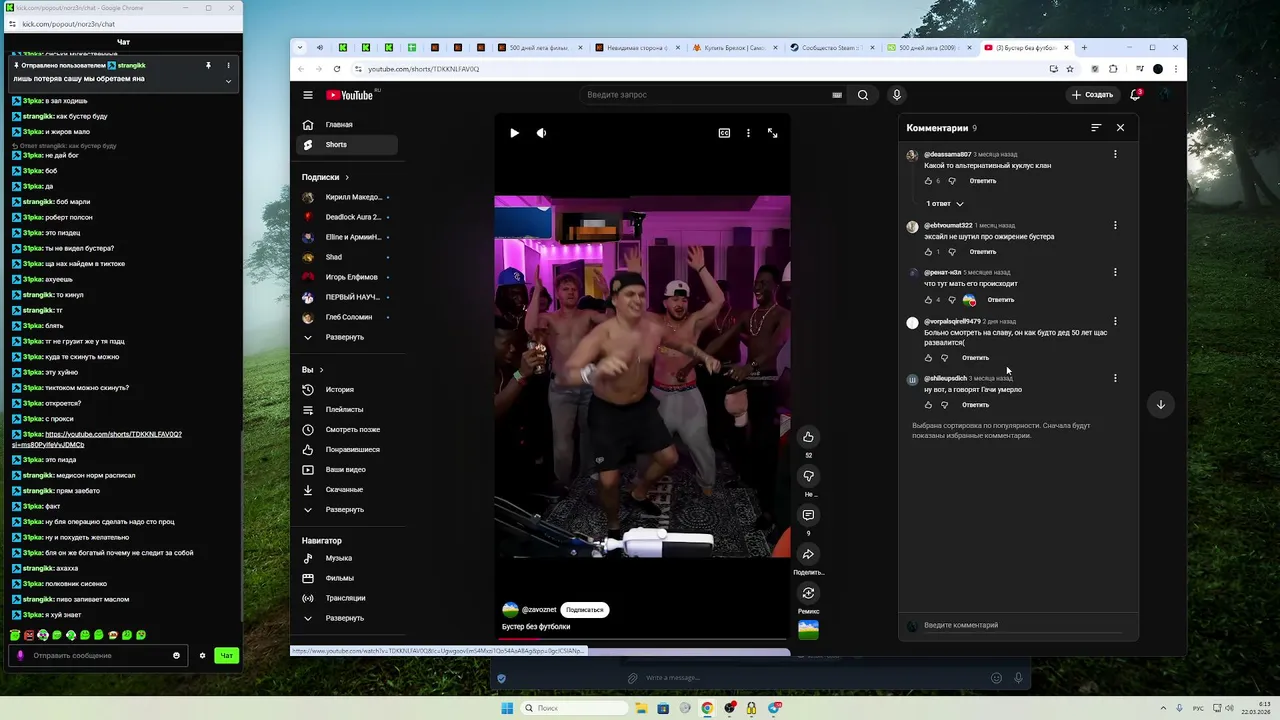Viewport: 1280px width, 720px height.
Task: Click the YouTube search magnifier button
Action: pyautogui.click(x=863, y=95)
